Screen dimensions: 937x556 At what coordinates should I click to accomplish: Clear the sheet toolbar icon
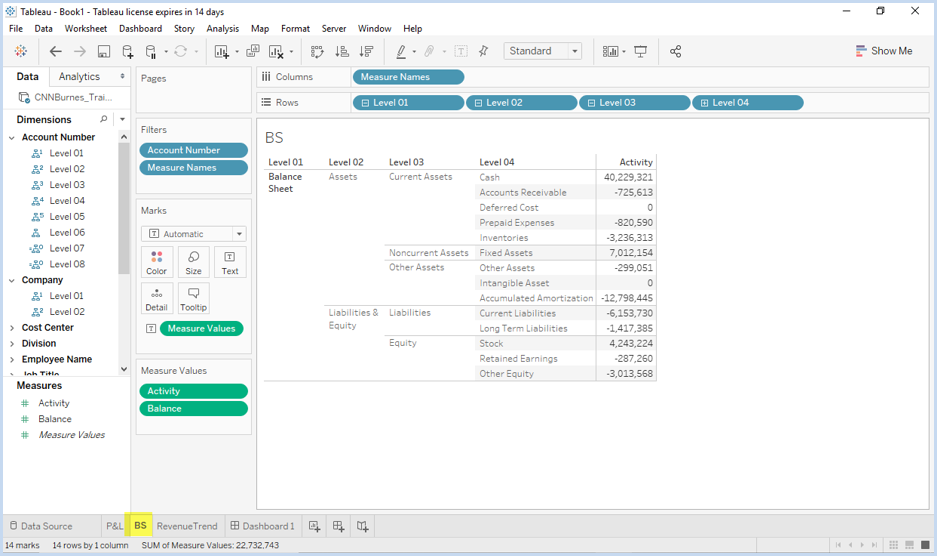coord(276,51)
